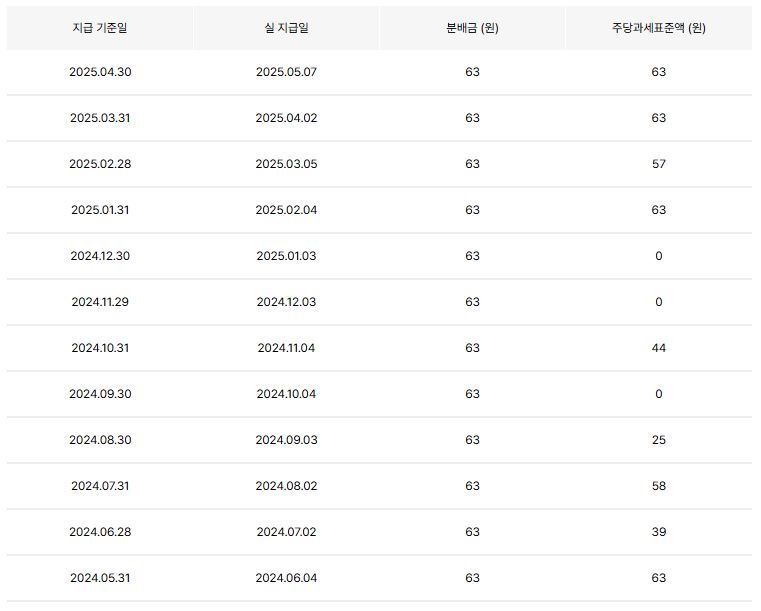Screen dimensions: 761x611
Task: Click taxable value 58 in 2024.07.31 row
Action: 659,486
